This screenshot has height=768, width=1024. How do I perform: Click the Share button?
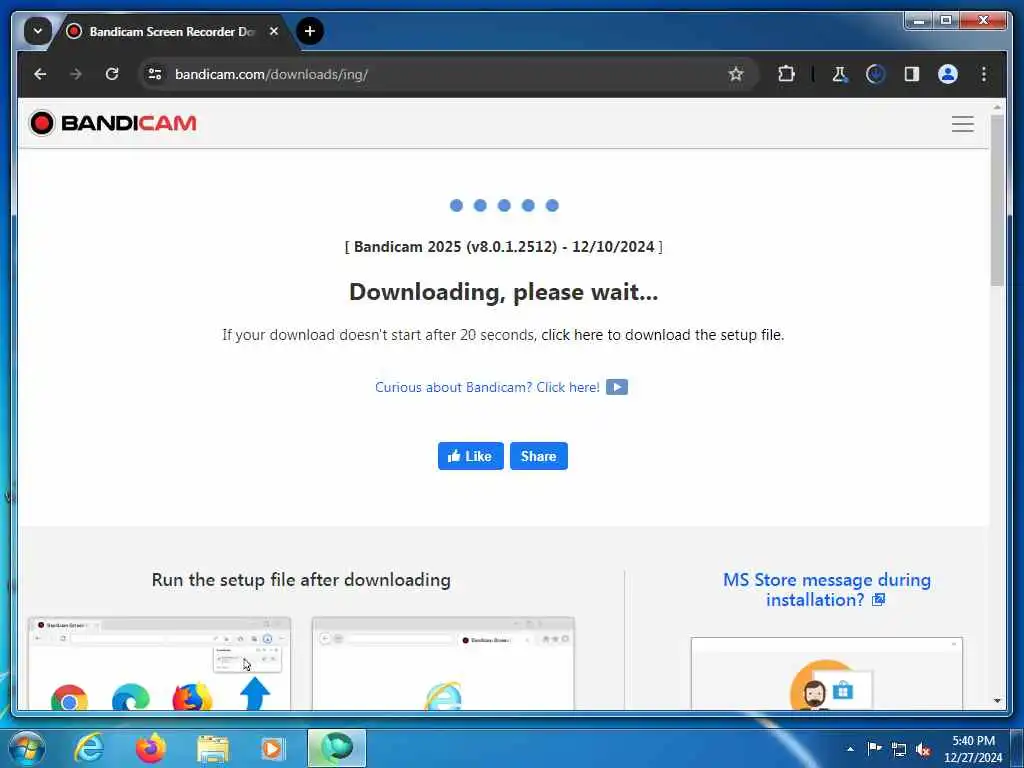point(539,456)
